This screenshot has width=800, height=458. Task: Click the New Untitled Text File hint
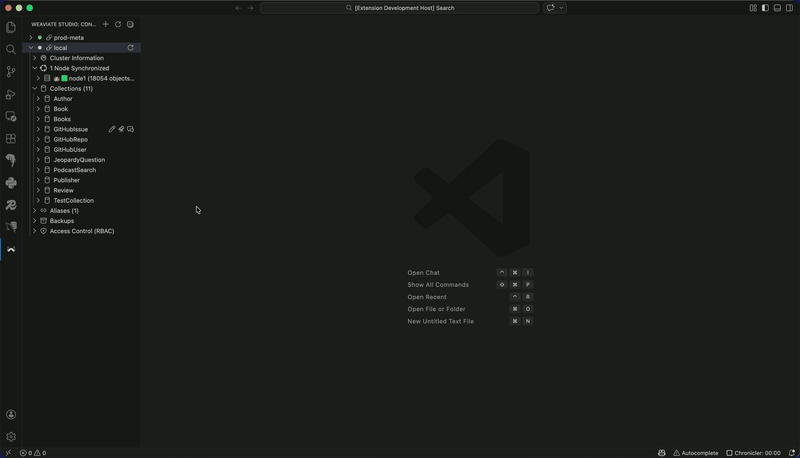[440, 321]
